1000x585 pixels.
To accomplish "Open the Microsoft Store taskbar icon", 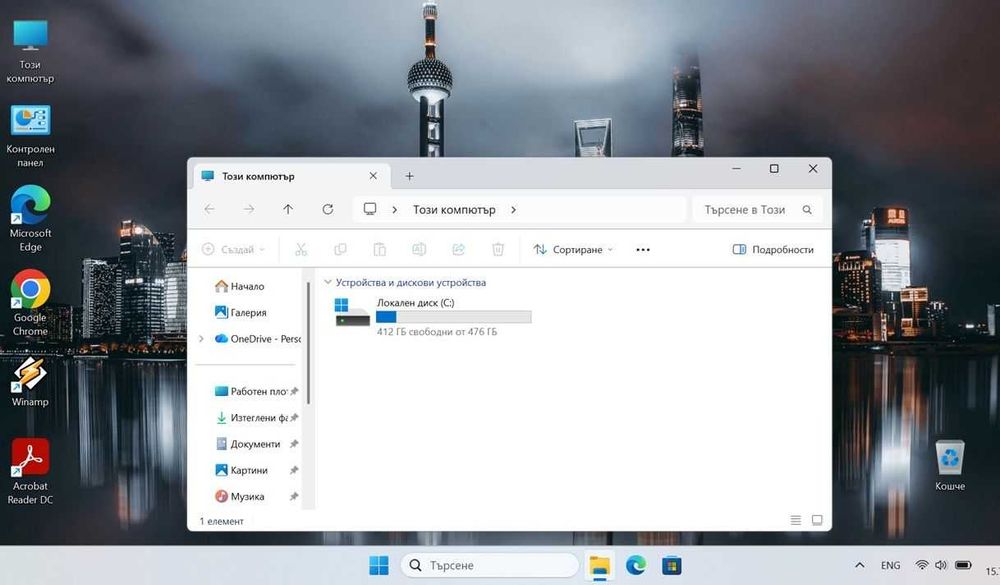I will pyautogui.click(x=672, y=565).
